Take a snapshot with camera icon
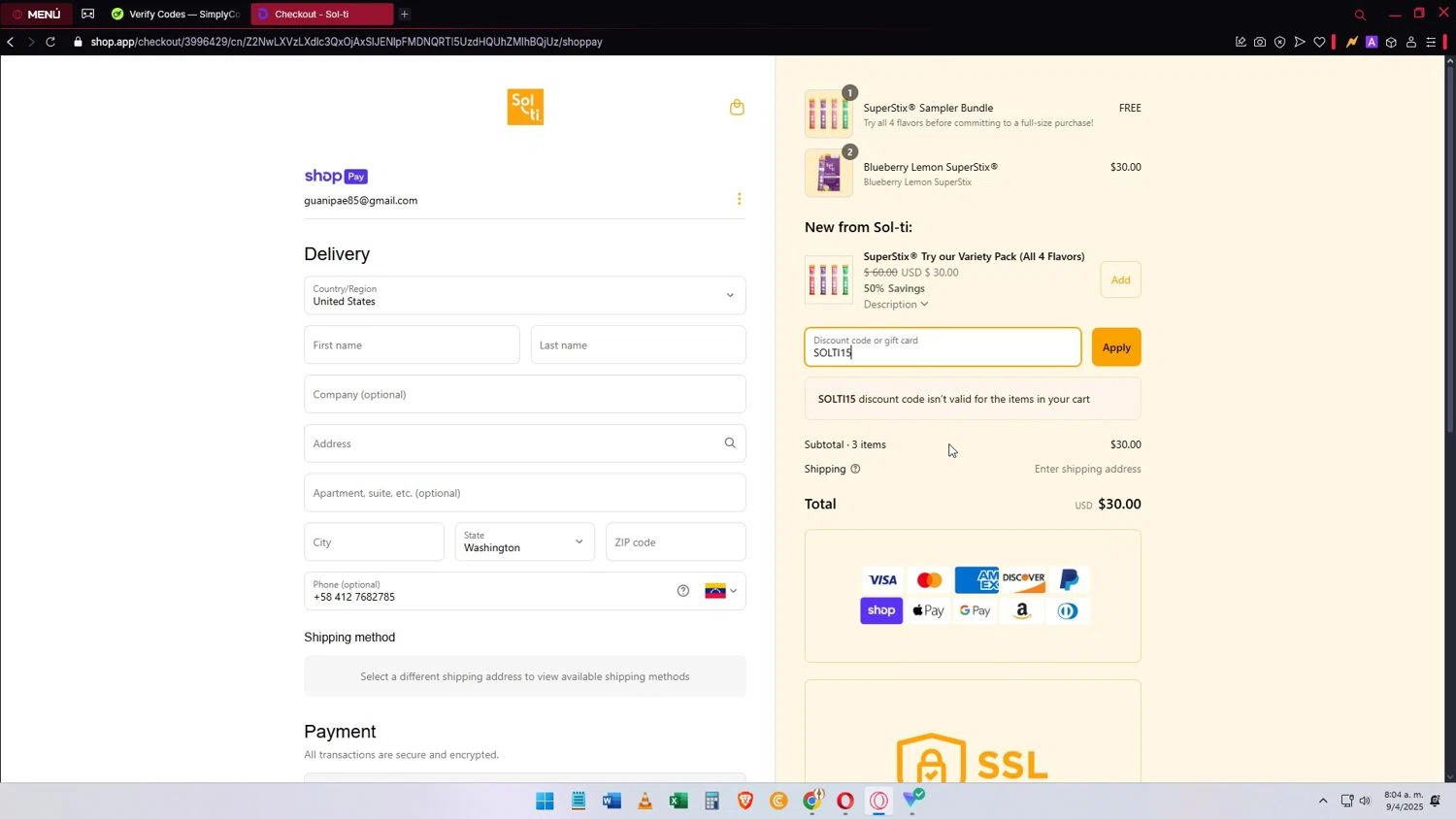1456x819 pixels. [1260, 42]
